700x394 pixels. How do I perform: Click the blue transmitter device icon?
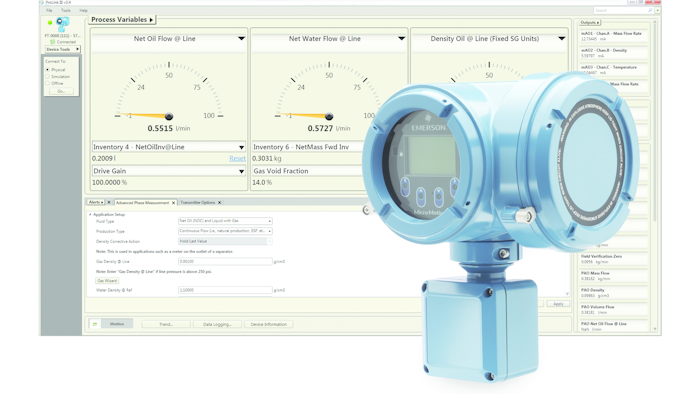pyautogui.click(x=63, y=24)
